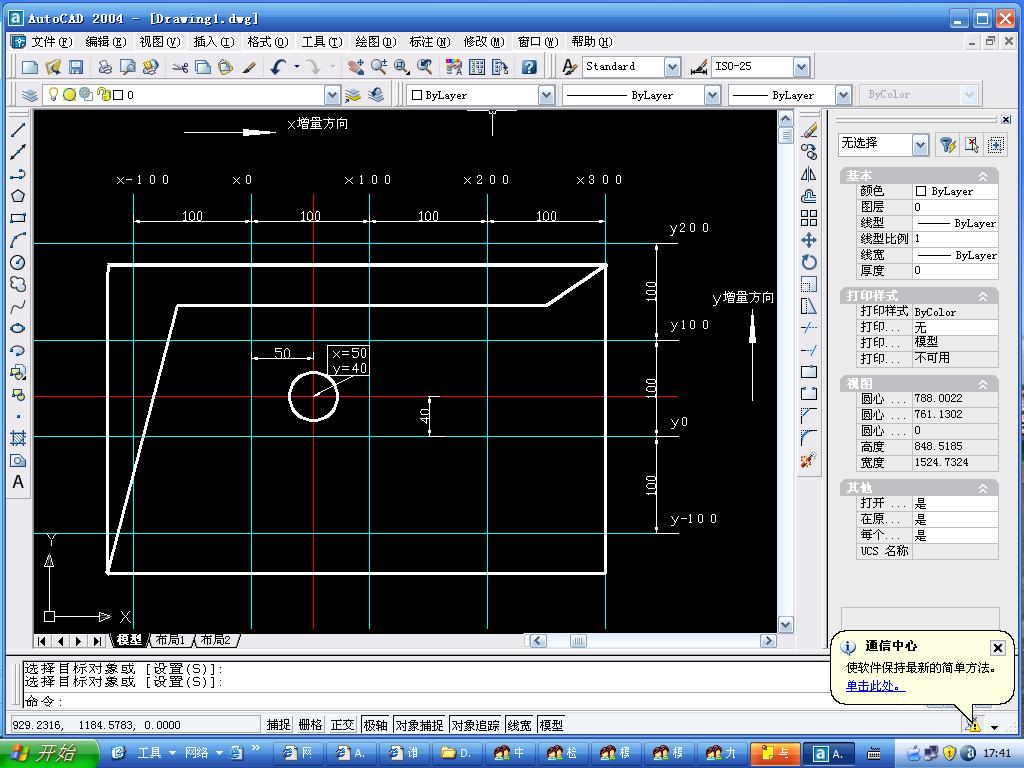Toggle 正交 ortho mode
Image resolution: width=1024 pixels, height=768 pixels.
342,725
